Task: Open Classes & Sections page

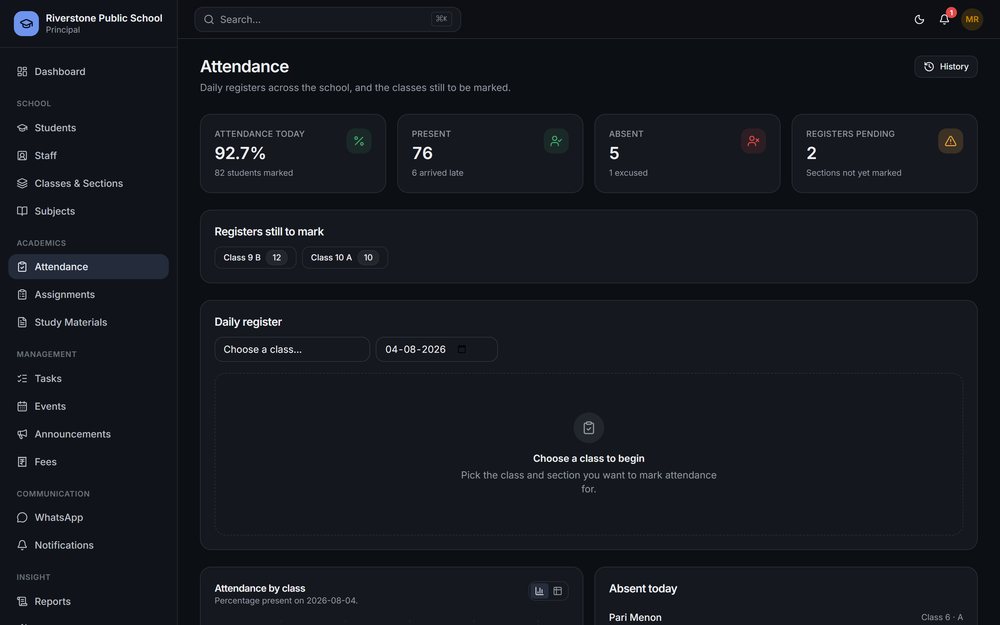Action: [88, 183]
